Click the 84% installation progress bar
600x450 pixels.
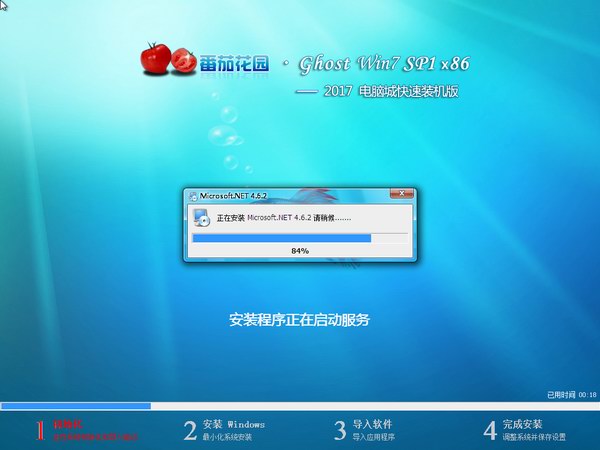point(300,238)
